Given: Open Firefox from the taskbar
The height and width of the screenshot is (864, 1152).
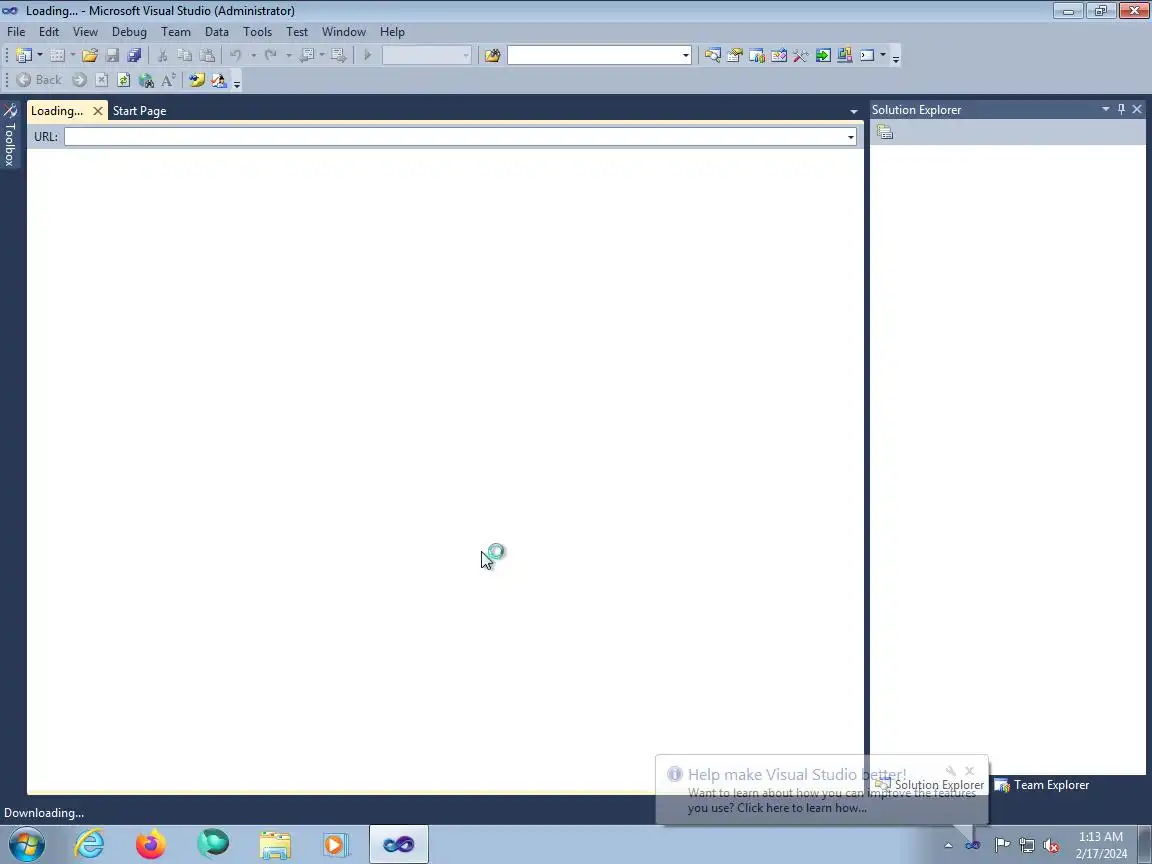Looking at the screenshot, I should pyautogui.click(x=151, y=844).
